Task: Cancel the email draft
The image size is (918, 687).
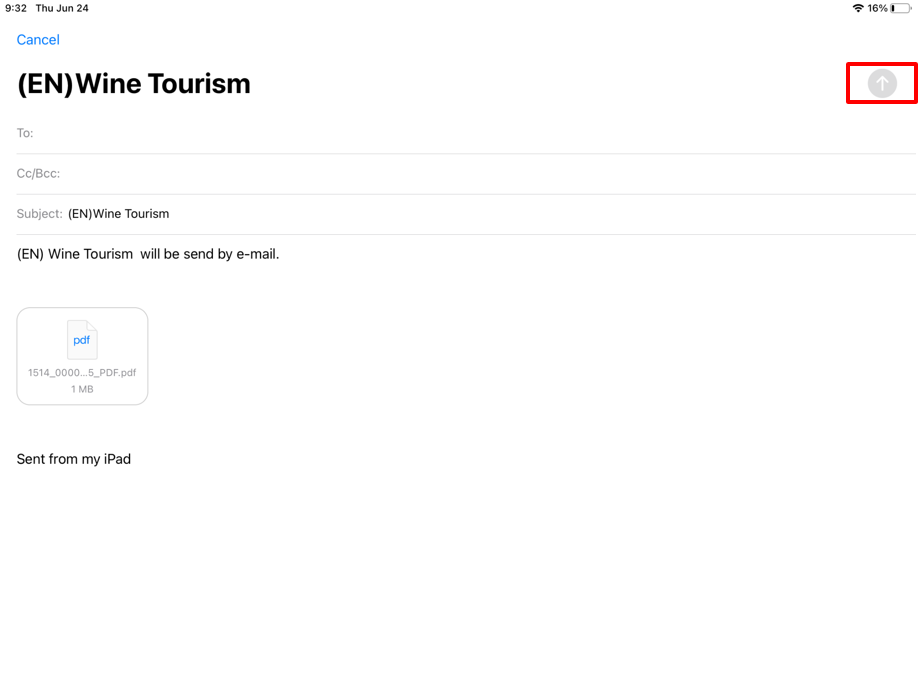Action: [x=38, y=40]
